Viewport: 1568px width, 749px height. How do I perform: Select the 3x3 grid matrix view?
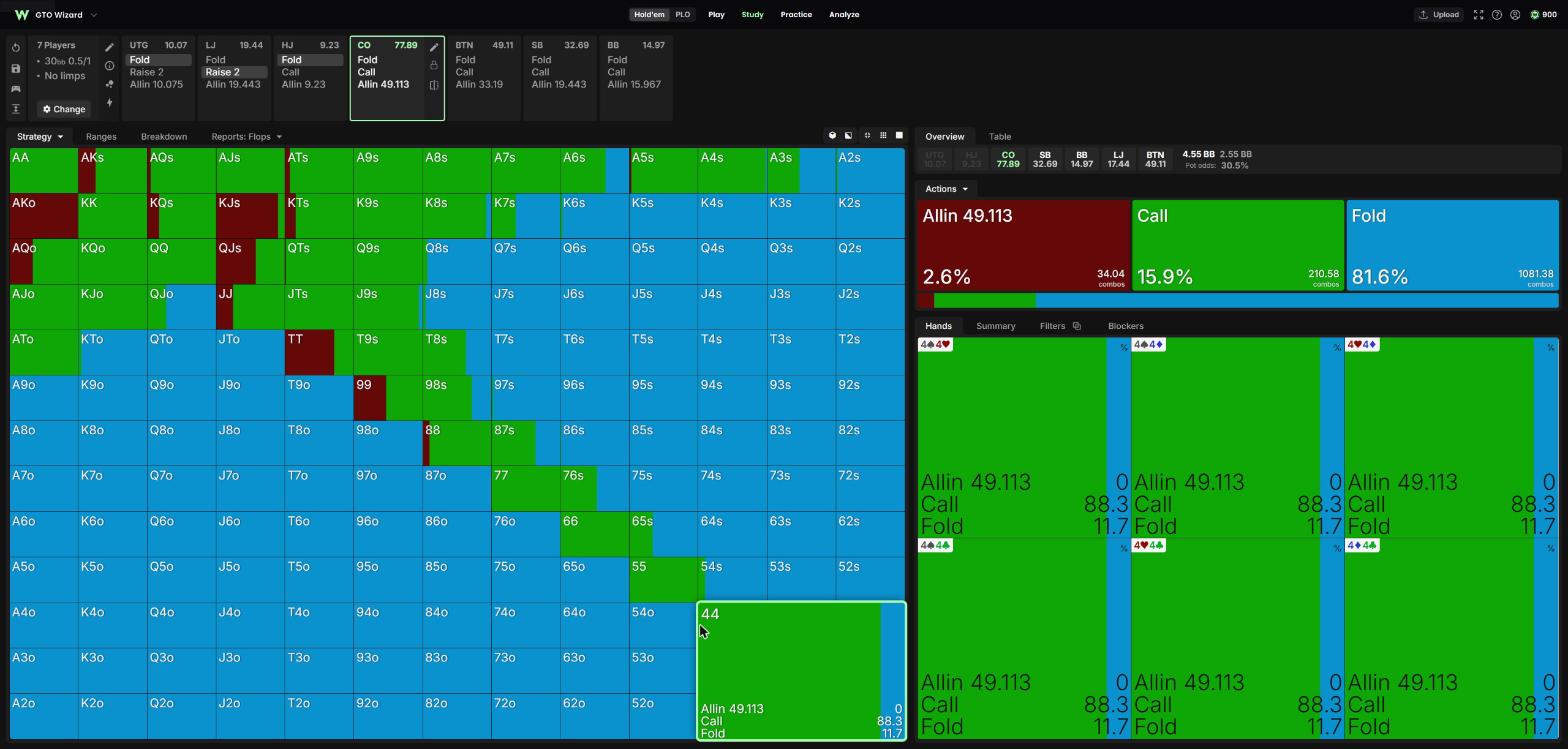tap(883, 136)
